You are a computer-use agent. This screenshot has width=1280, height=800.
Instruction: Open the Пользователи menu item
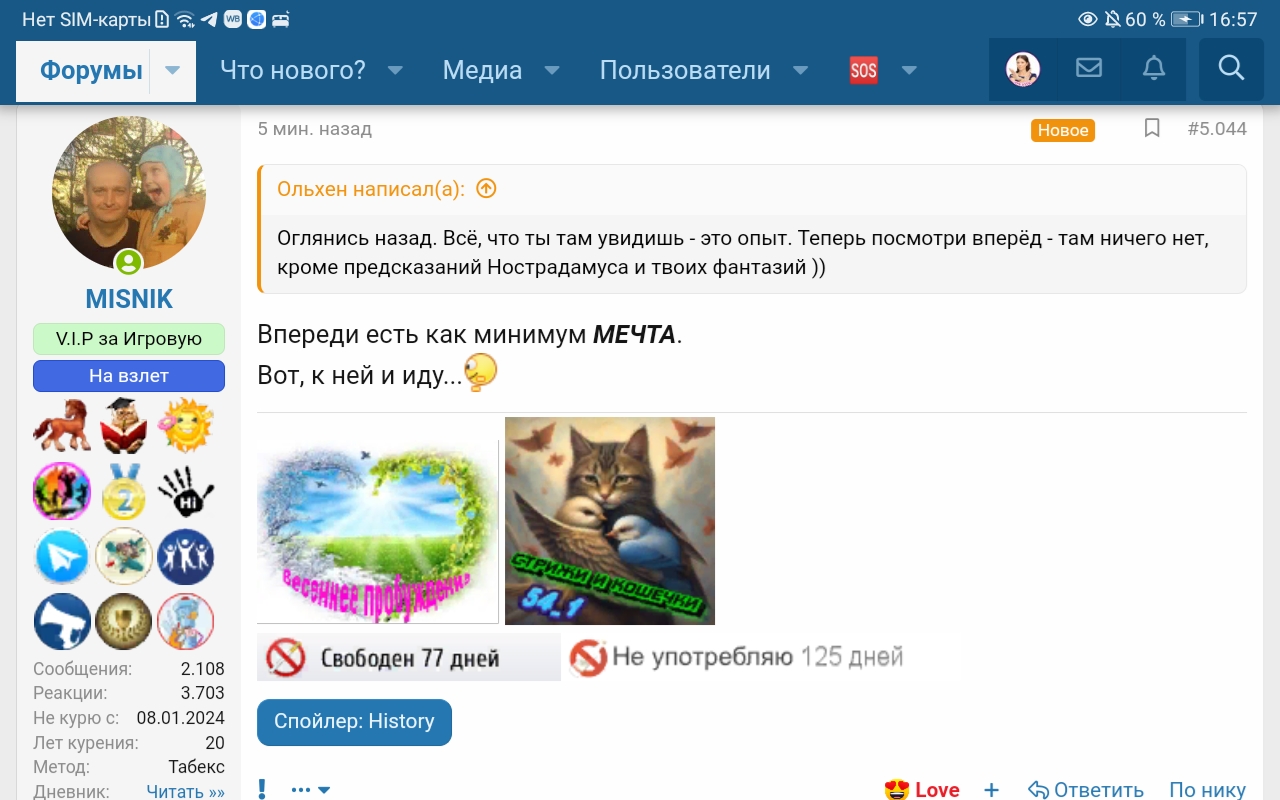[685, 70]
